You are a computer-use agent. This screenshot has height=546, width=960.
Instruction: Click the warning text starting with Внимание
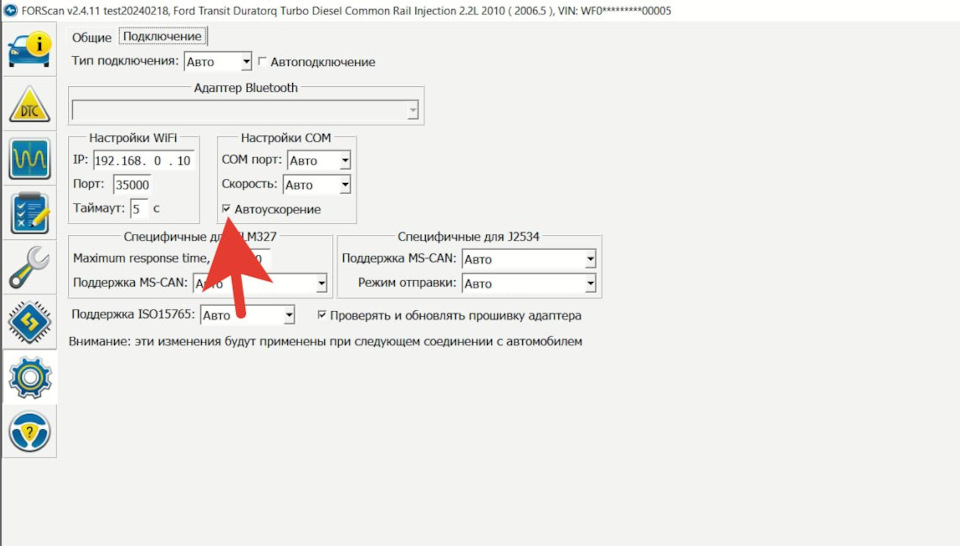326,341
